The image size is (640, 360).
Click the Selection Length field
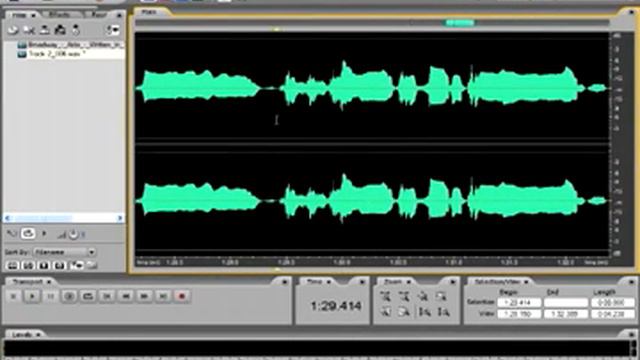coord(613,302)
